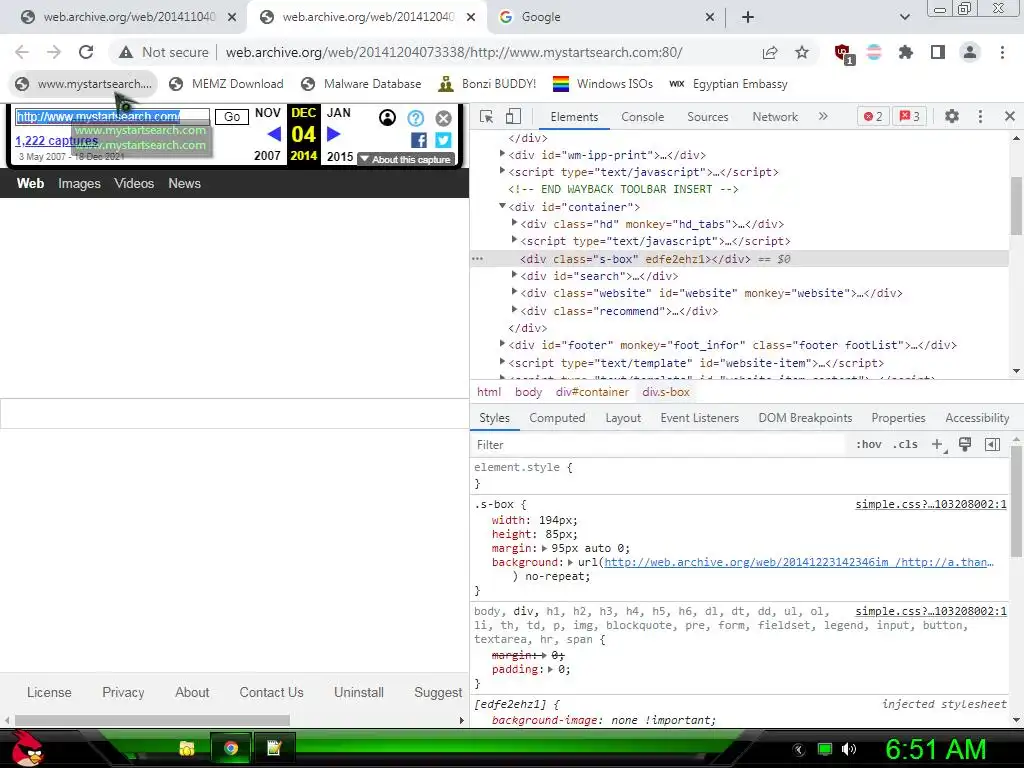Expand the background shorthand in .s-box rule

[570, 562]
